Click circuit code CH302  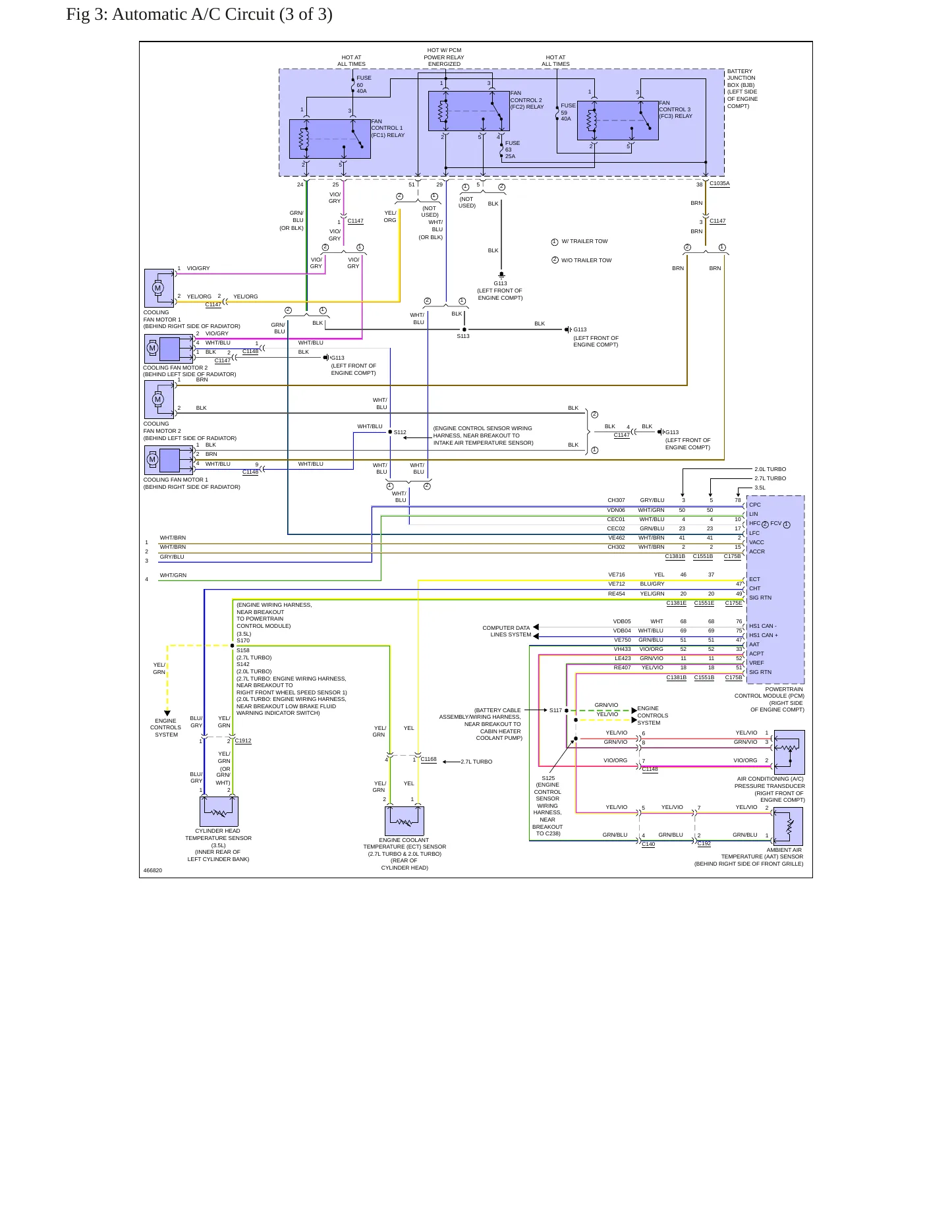coord(616,547)
